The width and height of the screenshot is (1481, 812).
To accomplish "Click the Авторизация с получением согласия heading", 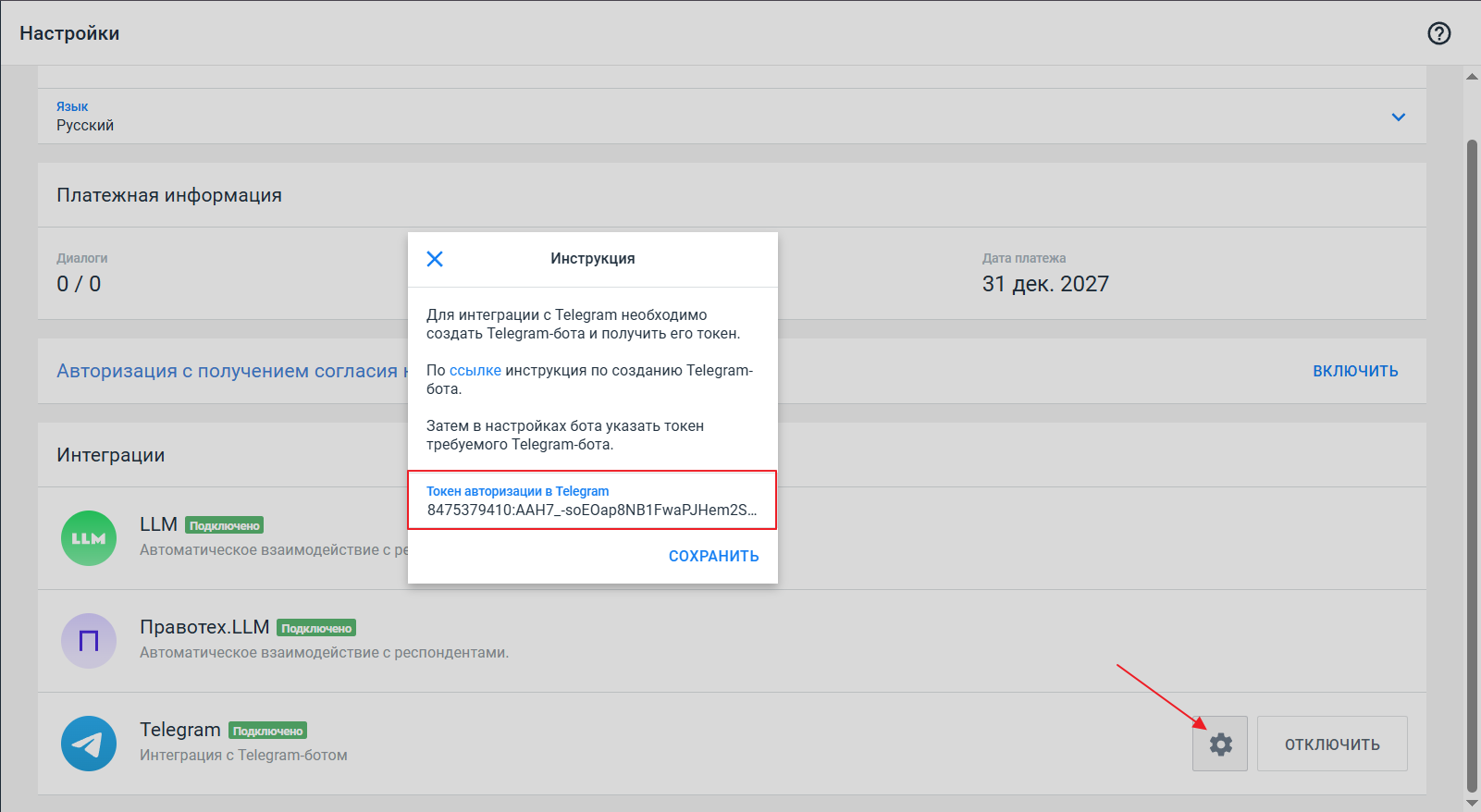I will 227,371.
